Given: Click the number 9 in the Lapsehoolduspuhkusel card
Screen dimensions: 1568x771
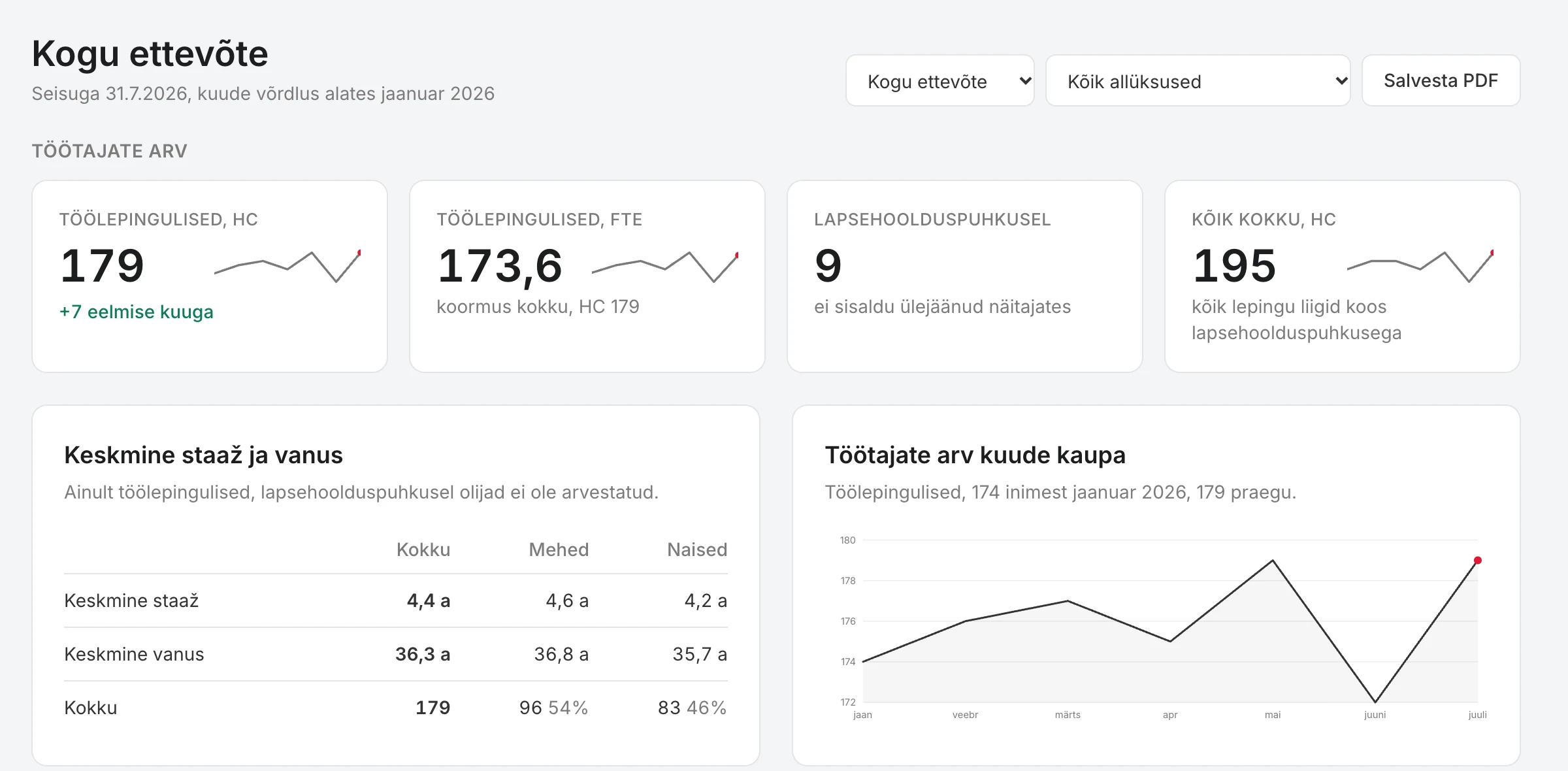Looking at the screenshot, I should (x=828, y=266).
